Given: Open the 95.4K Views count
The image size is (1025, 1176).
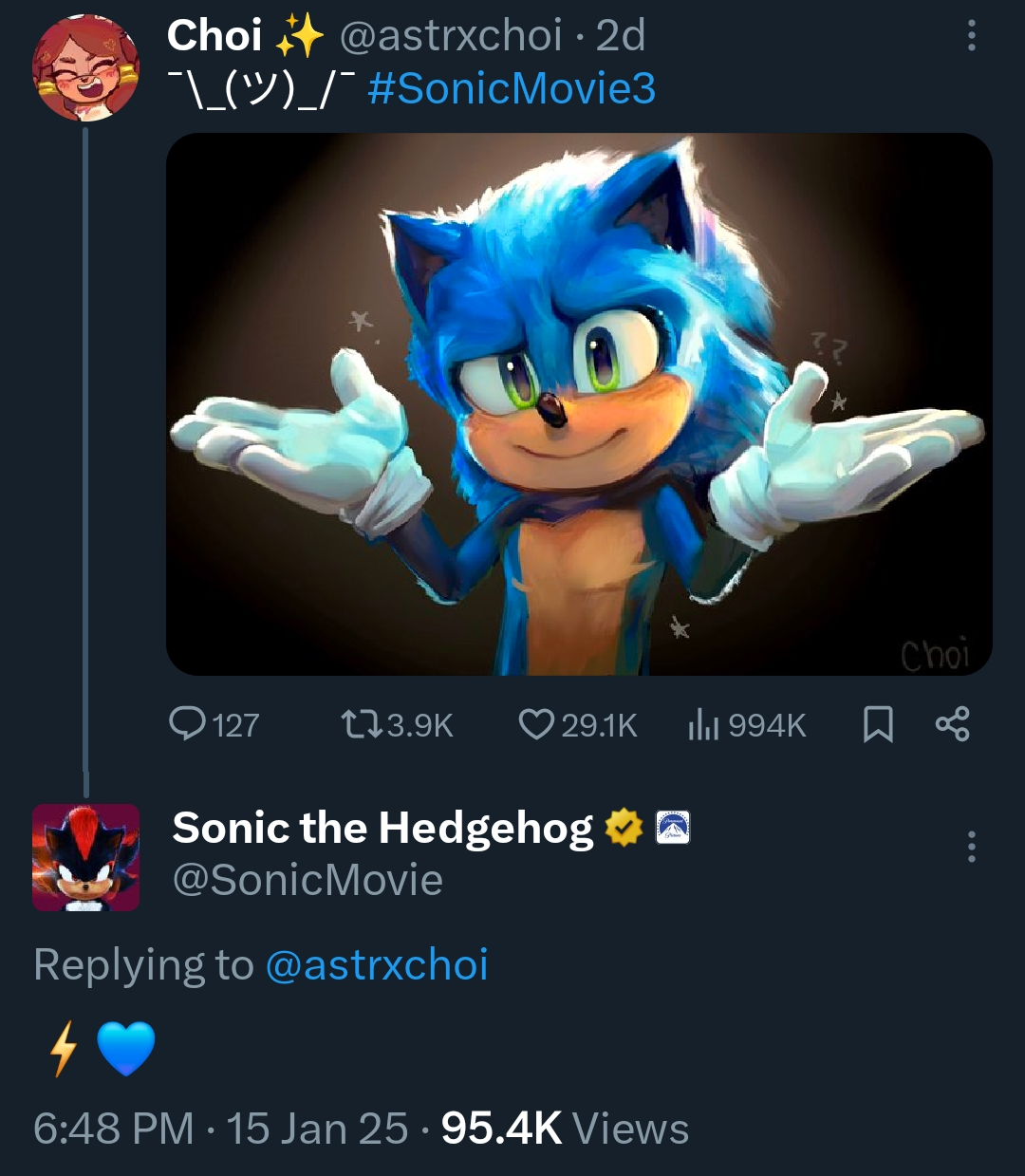Looking at the screenshot, I should pos(565,1129).
